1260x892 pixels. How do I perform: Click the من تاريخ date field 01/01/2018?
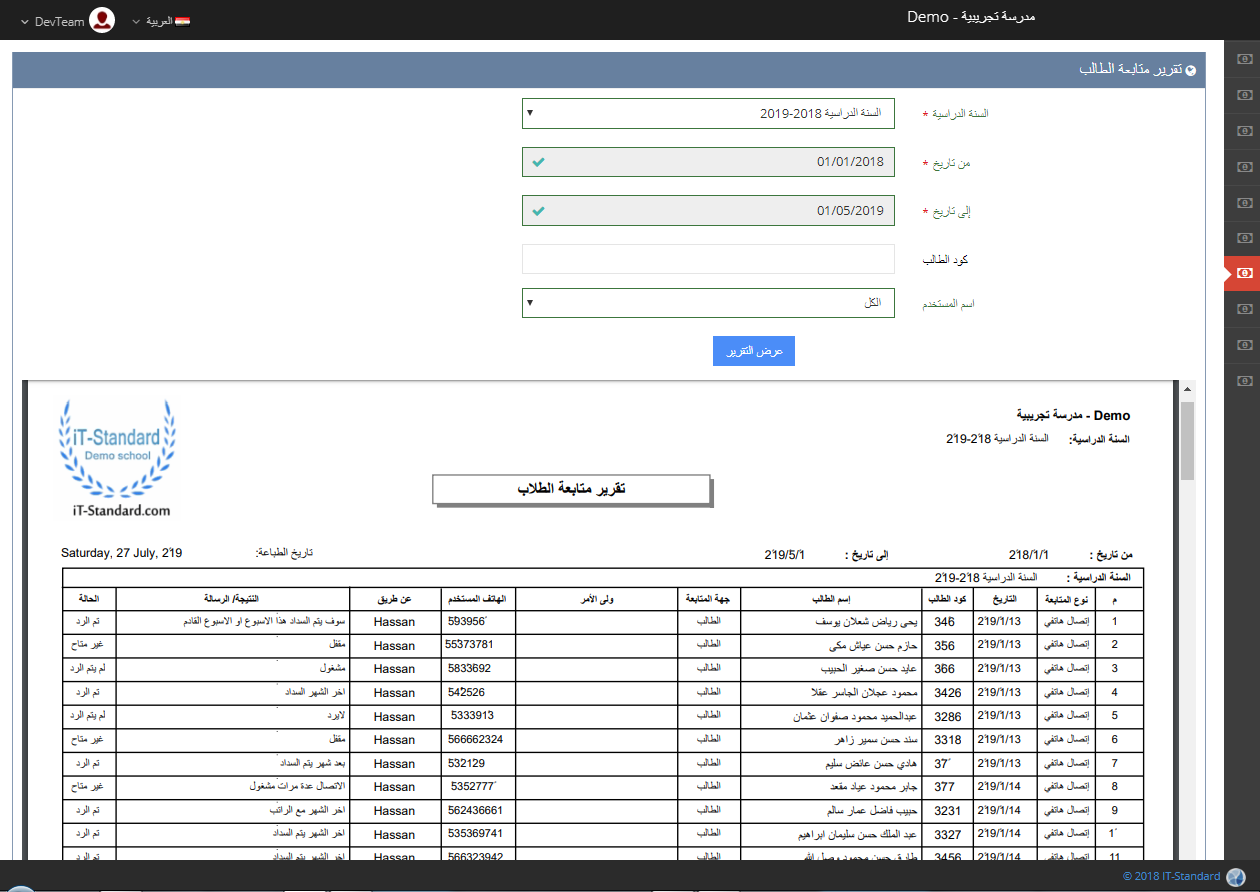[x=708, y=162]
